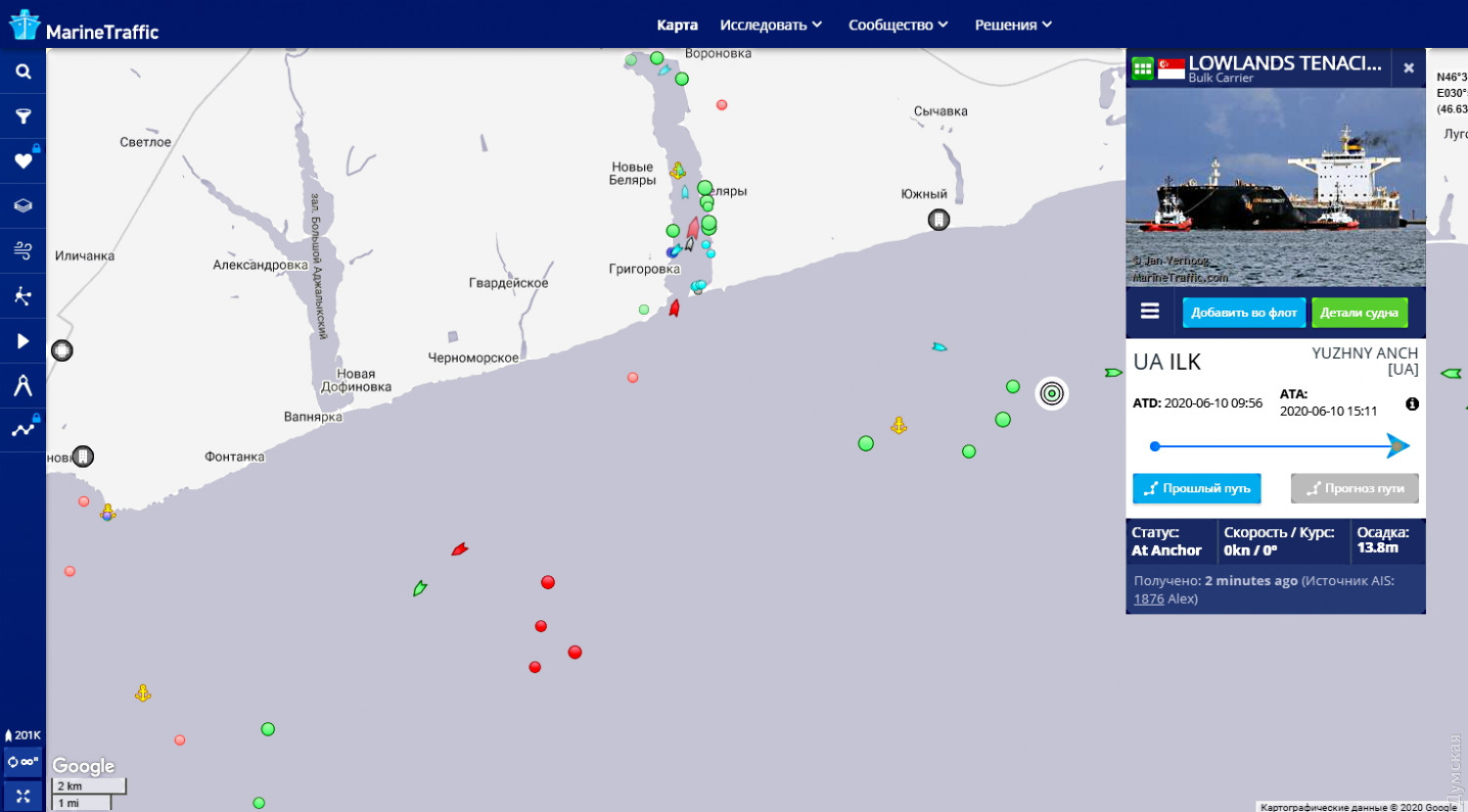Viewport: 1468px width, 812px height.
Task: Open the Lowlands Tenacity ship photo
Action: (1275, 186)
